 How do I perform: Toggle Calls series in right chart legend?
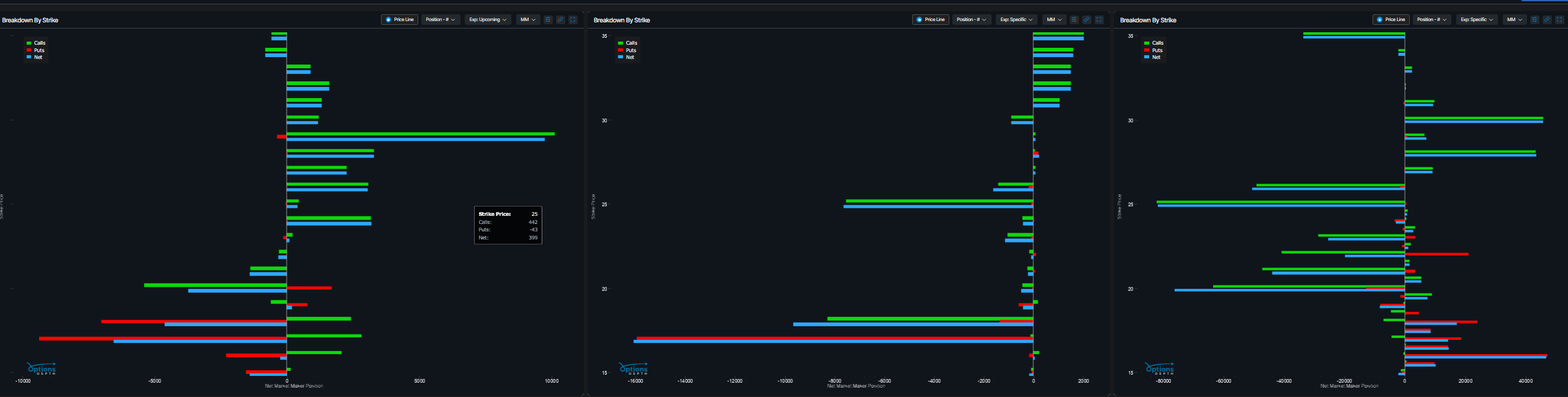1154,43
